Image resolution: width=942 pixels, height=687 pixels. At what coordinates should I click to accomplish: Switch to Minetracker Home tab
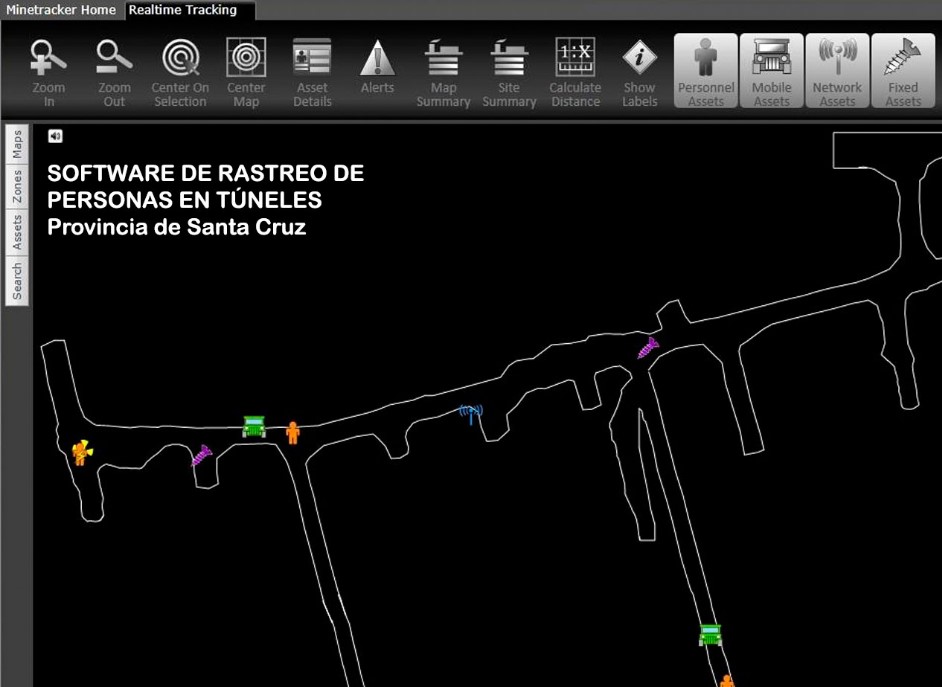[x=61, y=10]
